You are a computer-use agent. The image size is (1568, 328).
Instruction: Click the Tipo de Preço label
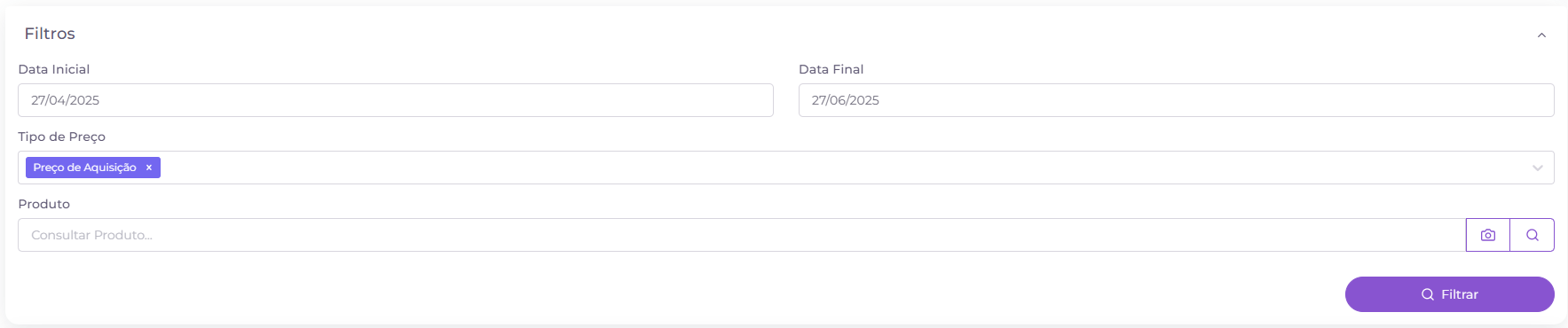(62, 137)
